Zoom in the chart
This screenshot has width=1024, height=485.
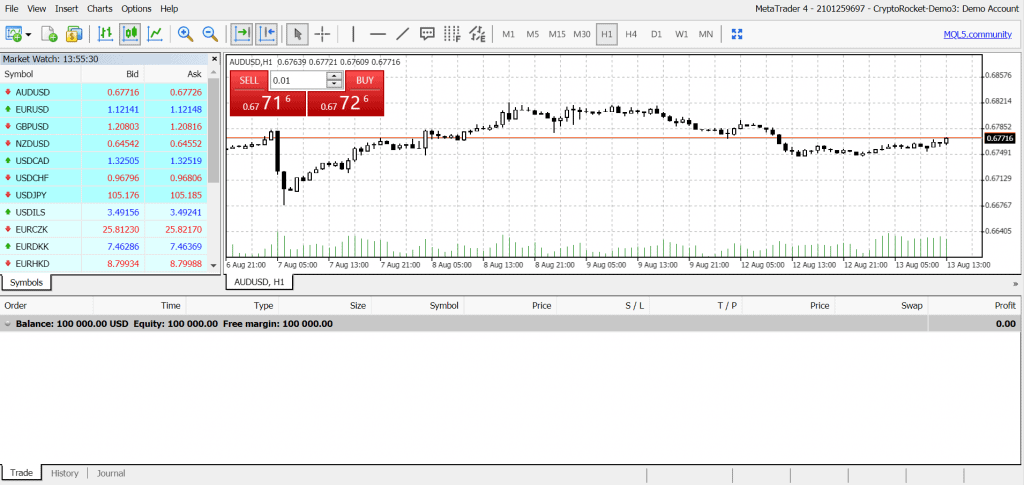(x=185, y=33)
